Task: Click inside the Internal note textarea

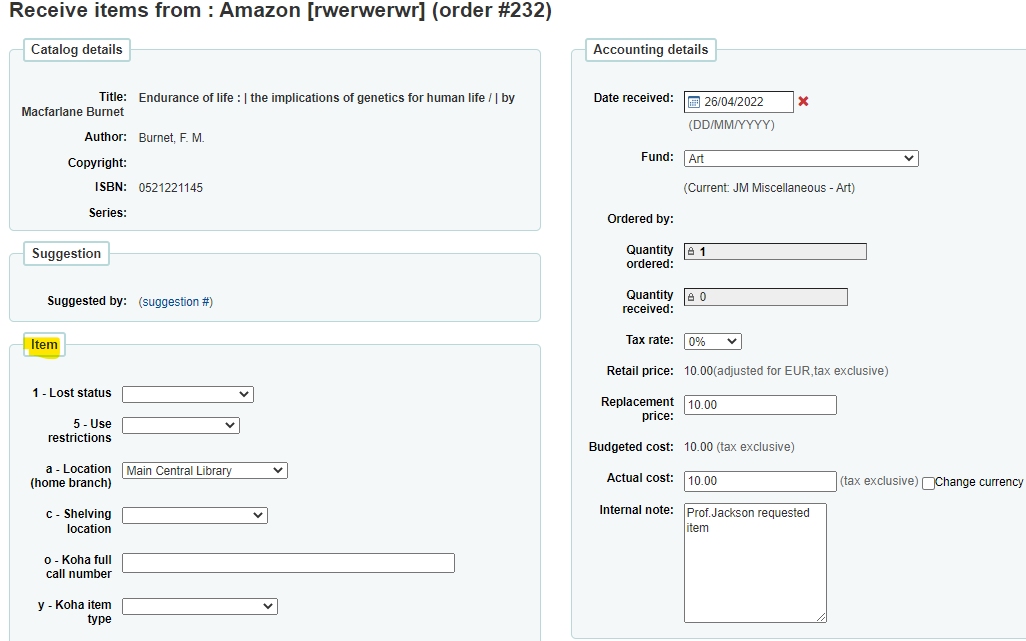Action: click(x=755, y=562)
